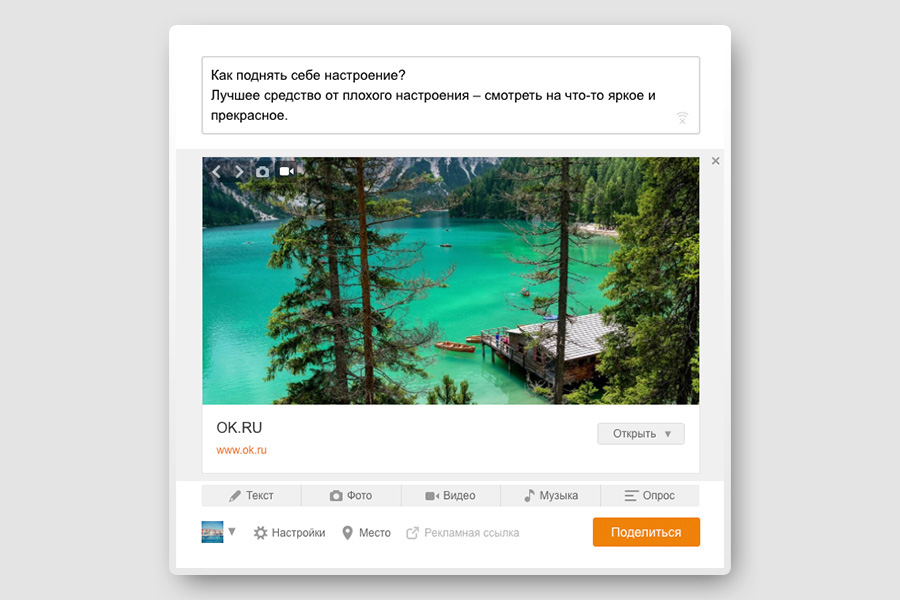
Task: Click Рекламная ссылка external link option
Action: coord(463,533)
